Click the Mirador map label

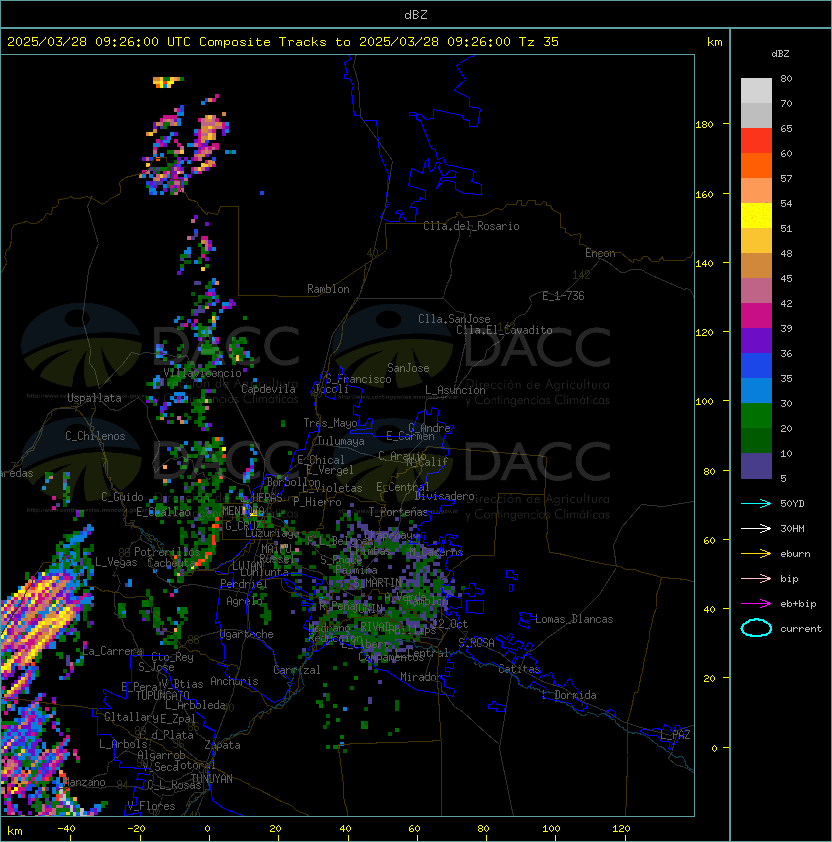[421, 677]
